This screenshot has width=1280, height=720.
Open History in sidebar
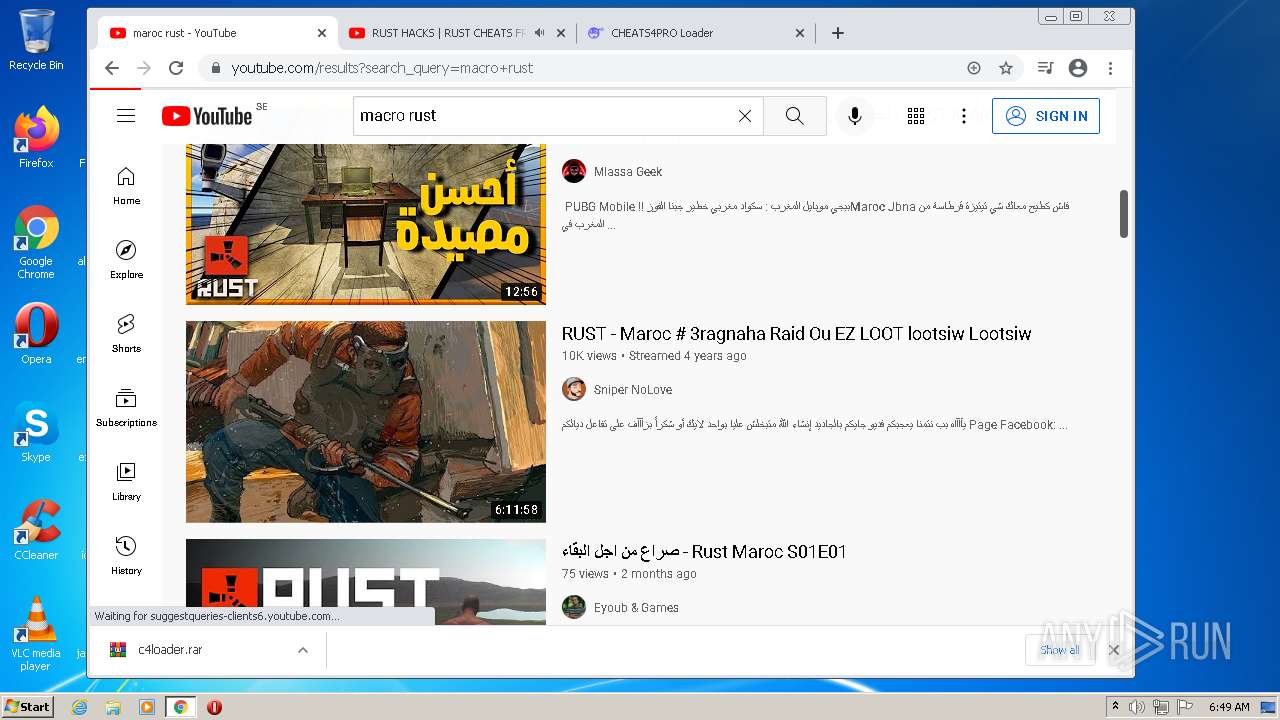(126, 556)
